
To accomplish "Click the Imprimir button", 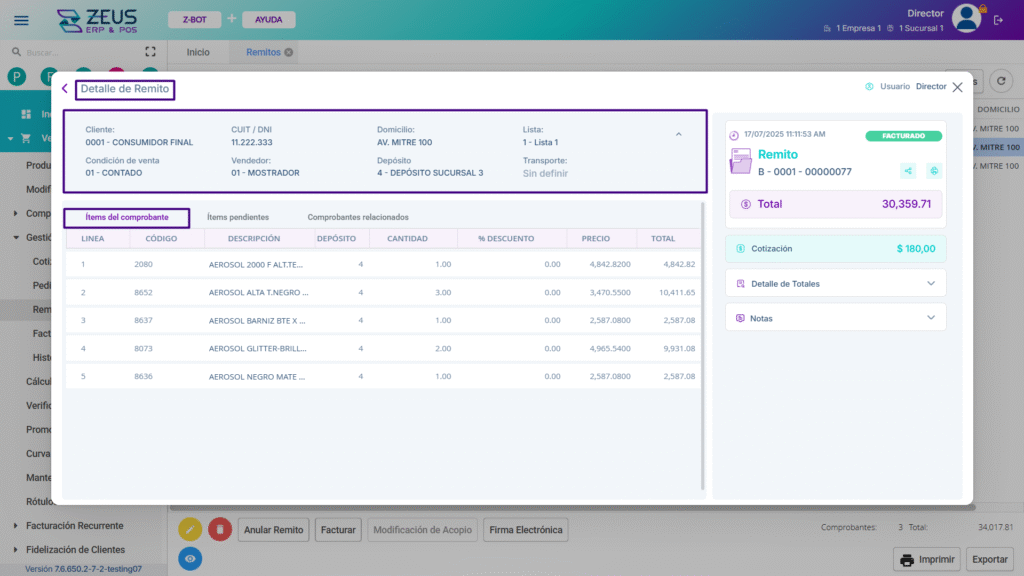I will click(927, 560).
